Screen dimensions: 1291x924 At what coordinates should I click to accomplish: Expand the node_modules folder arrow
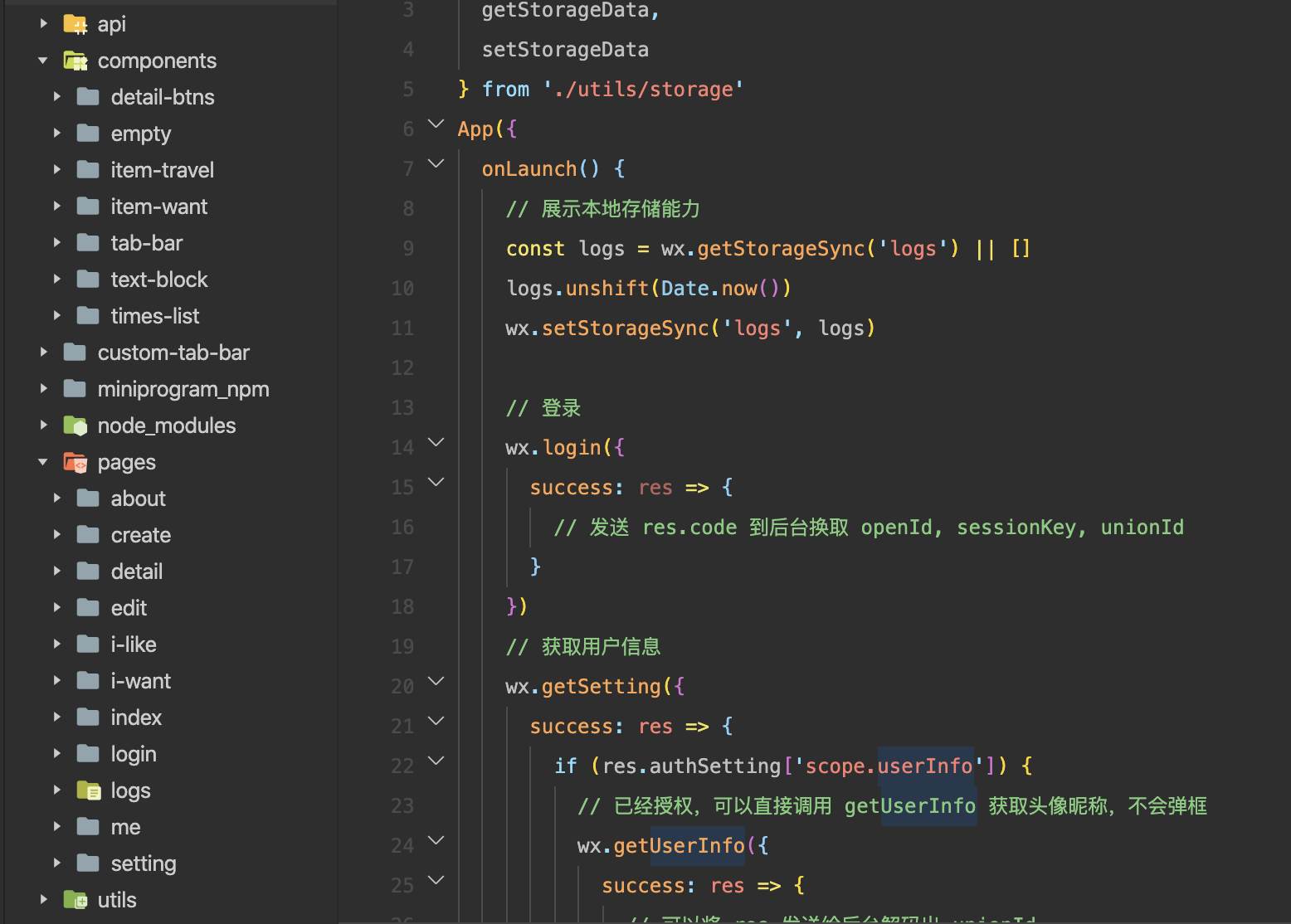click(x=44, y=426)
